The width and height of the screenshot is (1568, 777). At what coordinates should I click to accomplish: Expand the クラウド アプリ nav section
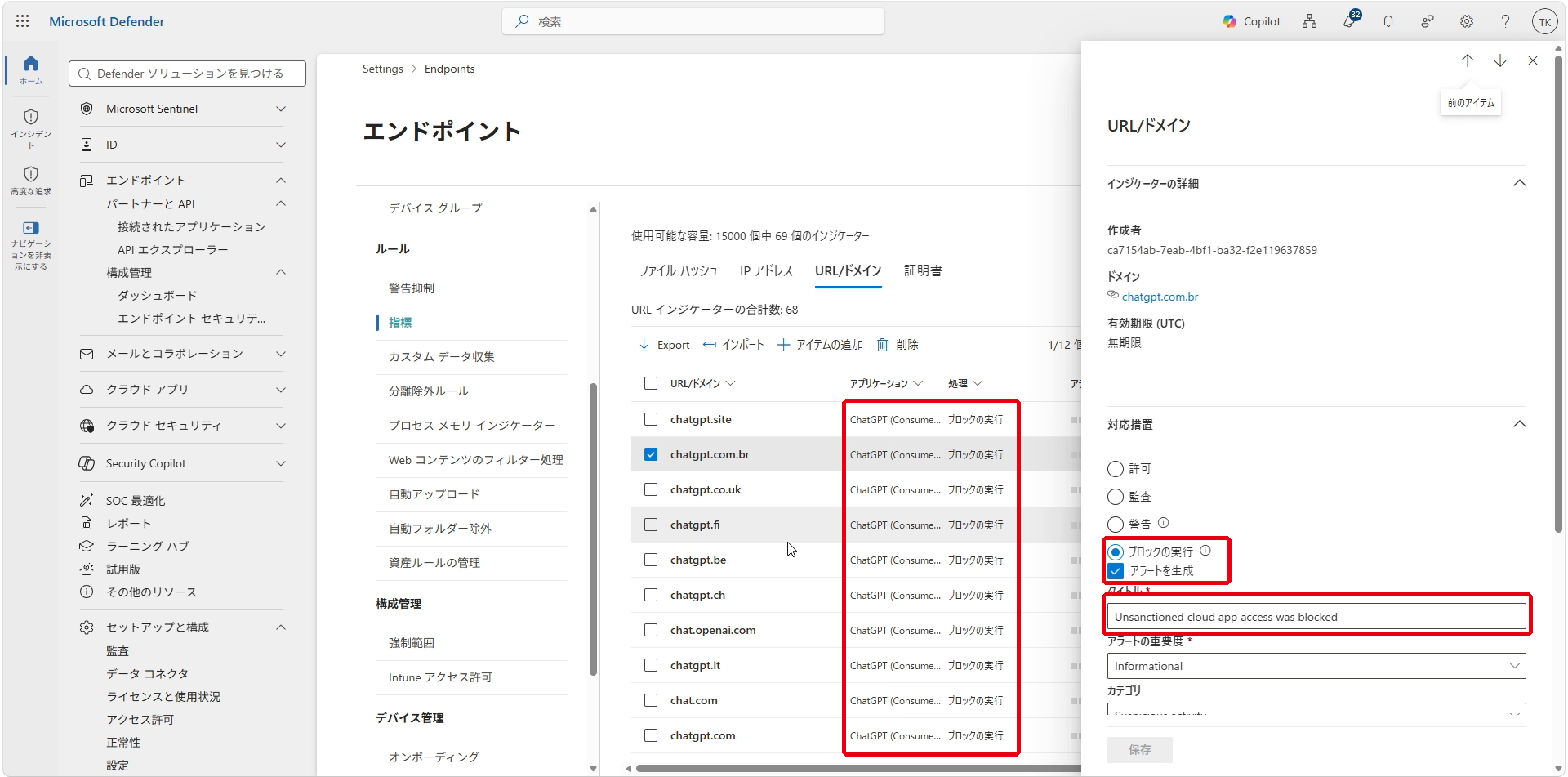coord(281,390)
